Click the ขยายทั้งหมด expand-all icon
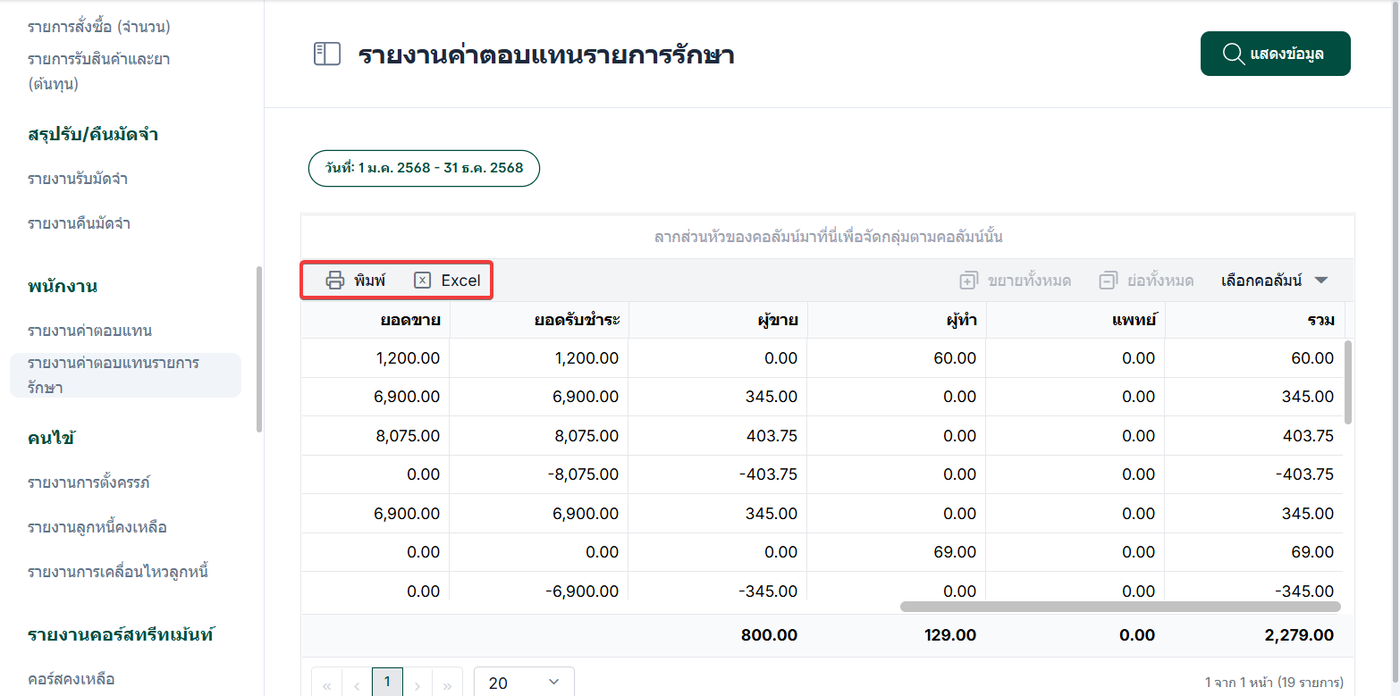 tap(968, 281)
